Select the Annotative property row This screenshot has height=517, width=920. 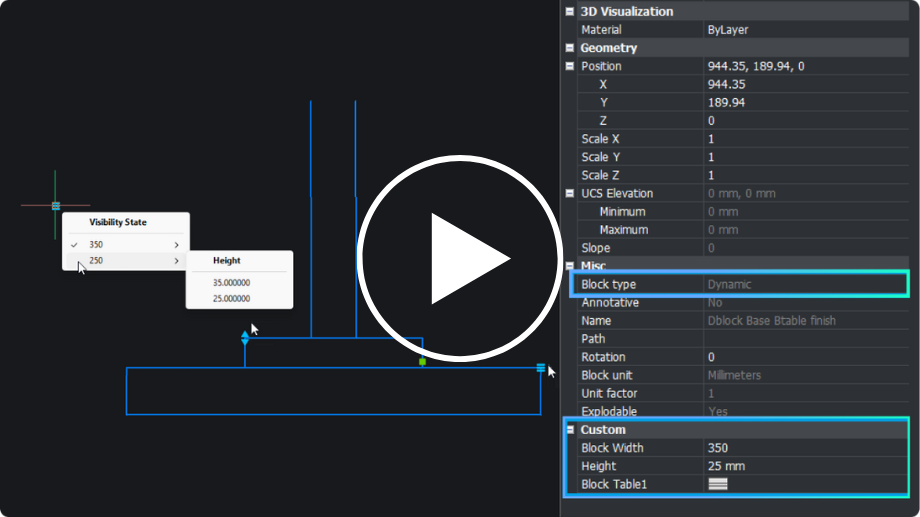click(743, 302)
